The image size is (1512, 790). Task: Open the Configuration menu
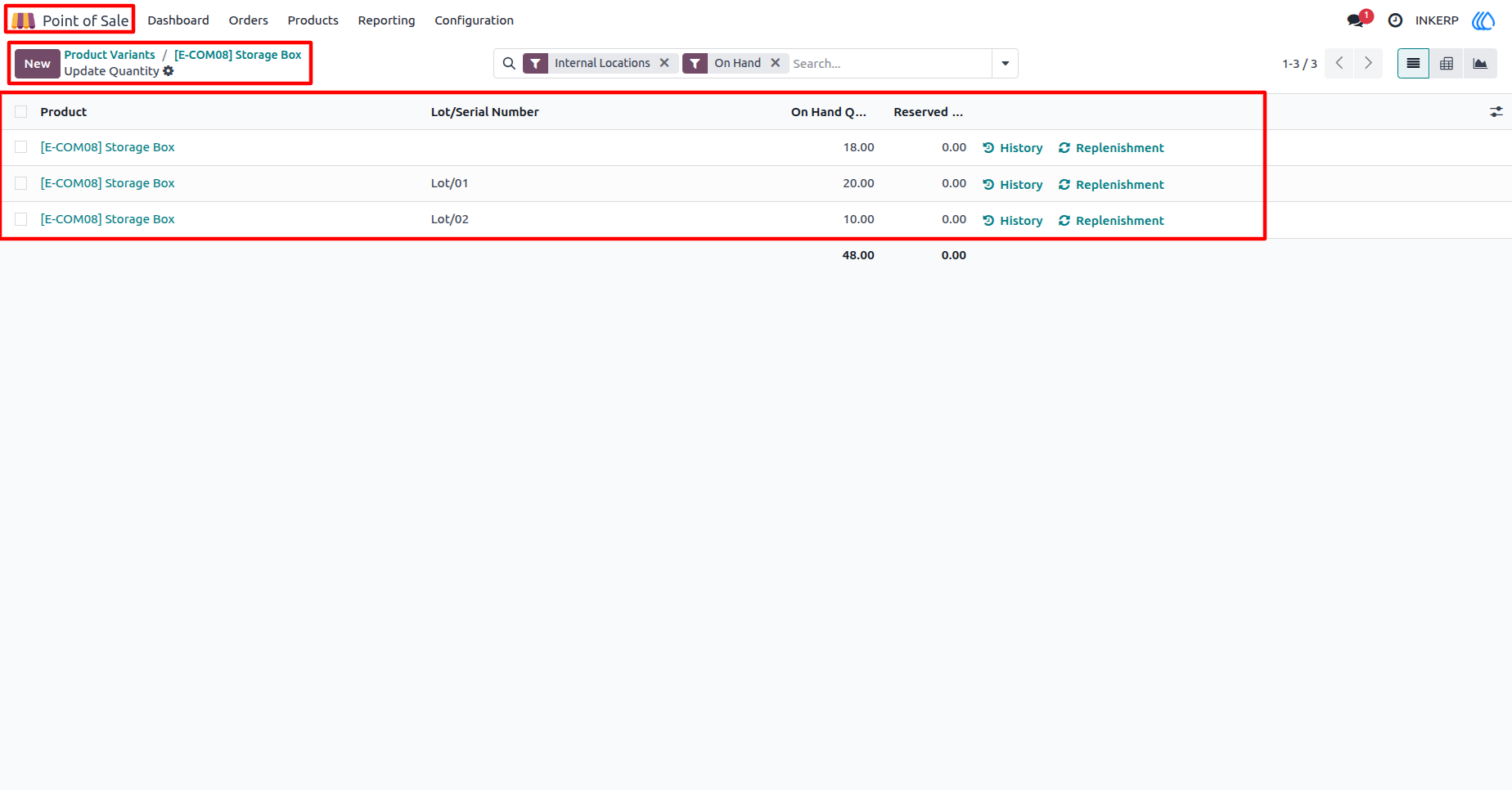[x=474, y=20]
